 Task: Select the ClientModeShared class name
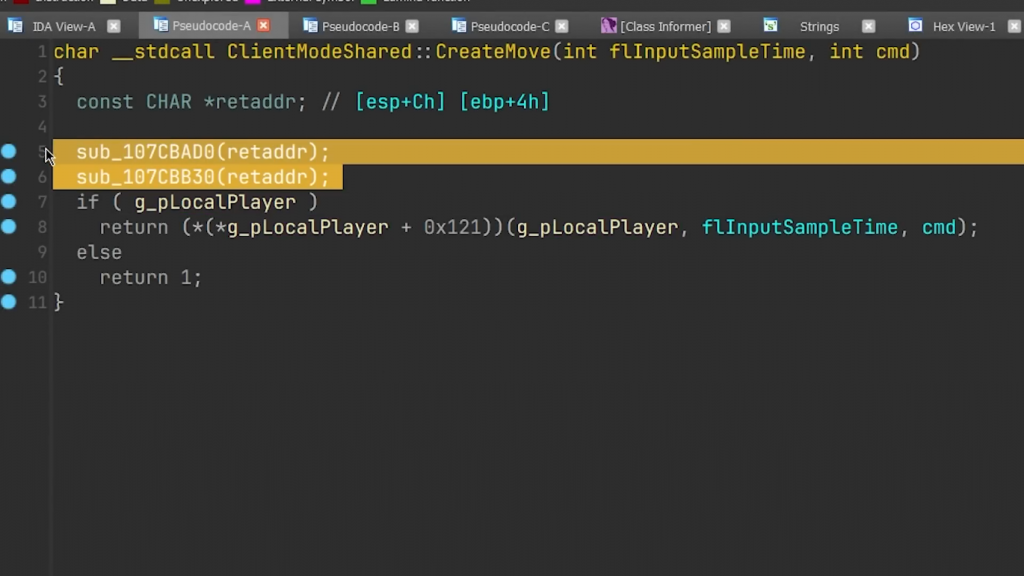319,52
